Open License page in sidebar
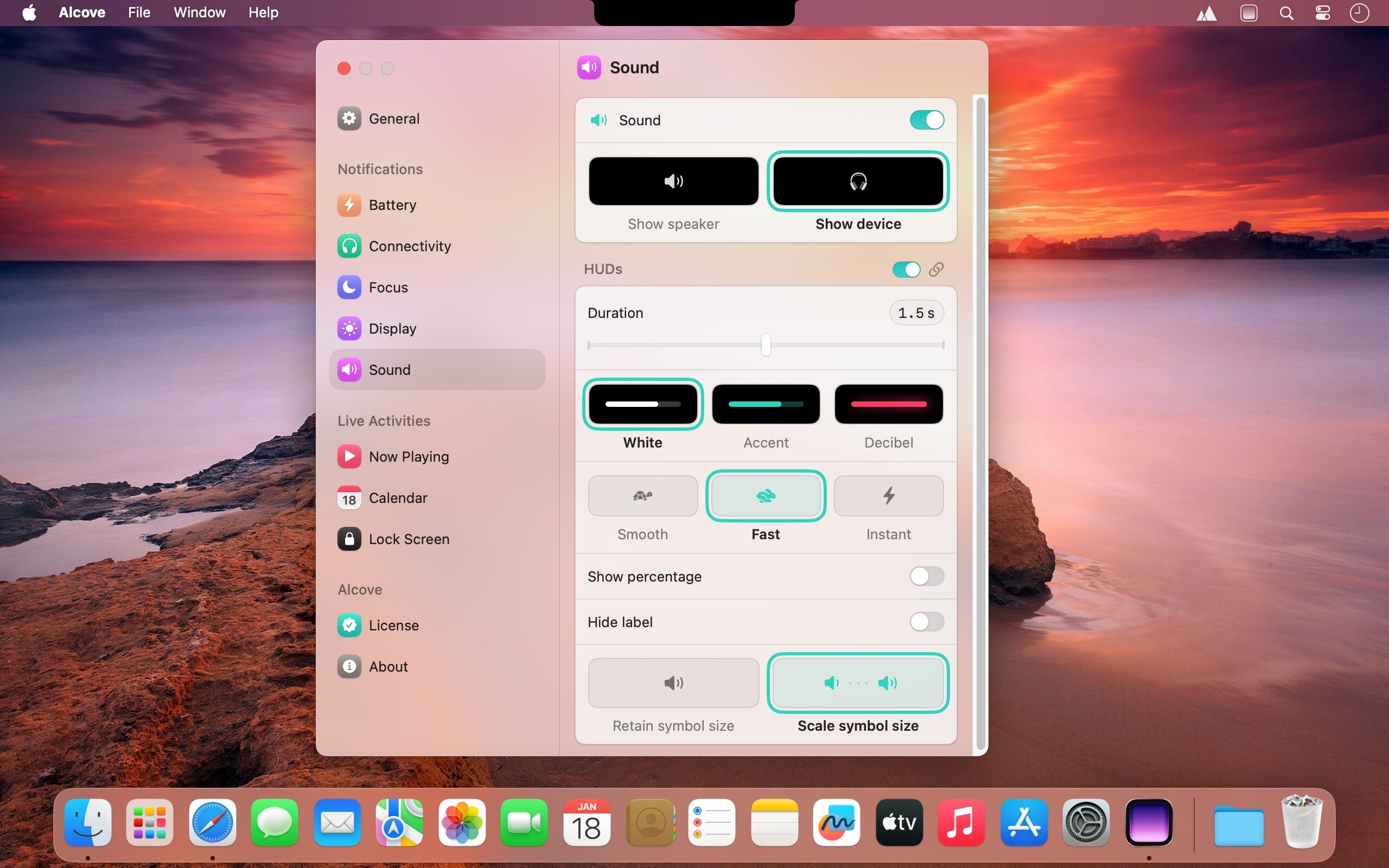The width and height of the screenshot is (1389, 868). pos(393,625)
